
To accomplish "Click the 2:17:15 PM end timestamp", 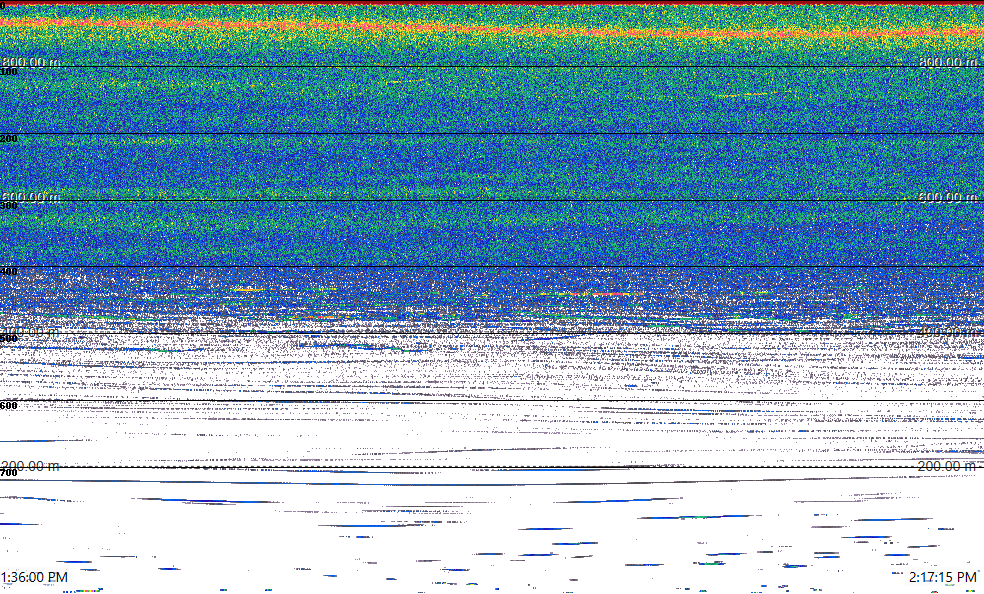I will [x=943, y=577].
